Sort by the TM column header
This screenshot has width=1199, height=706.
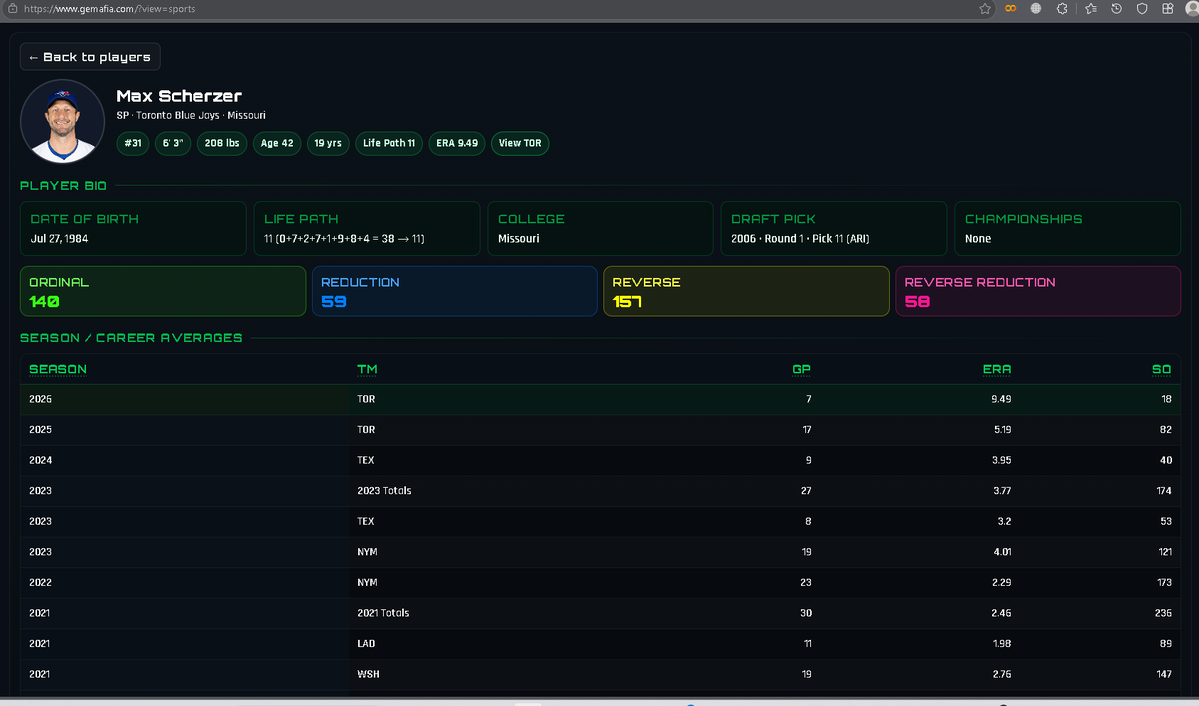pyautogui.click(x=367, y=369)
